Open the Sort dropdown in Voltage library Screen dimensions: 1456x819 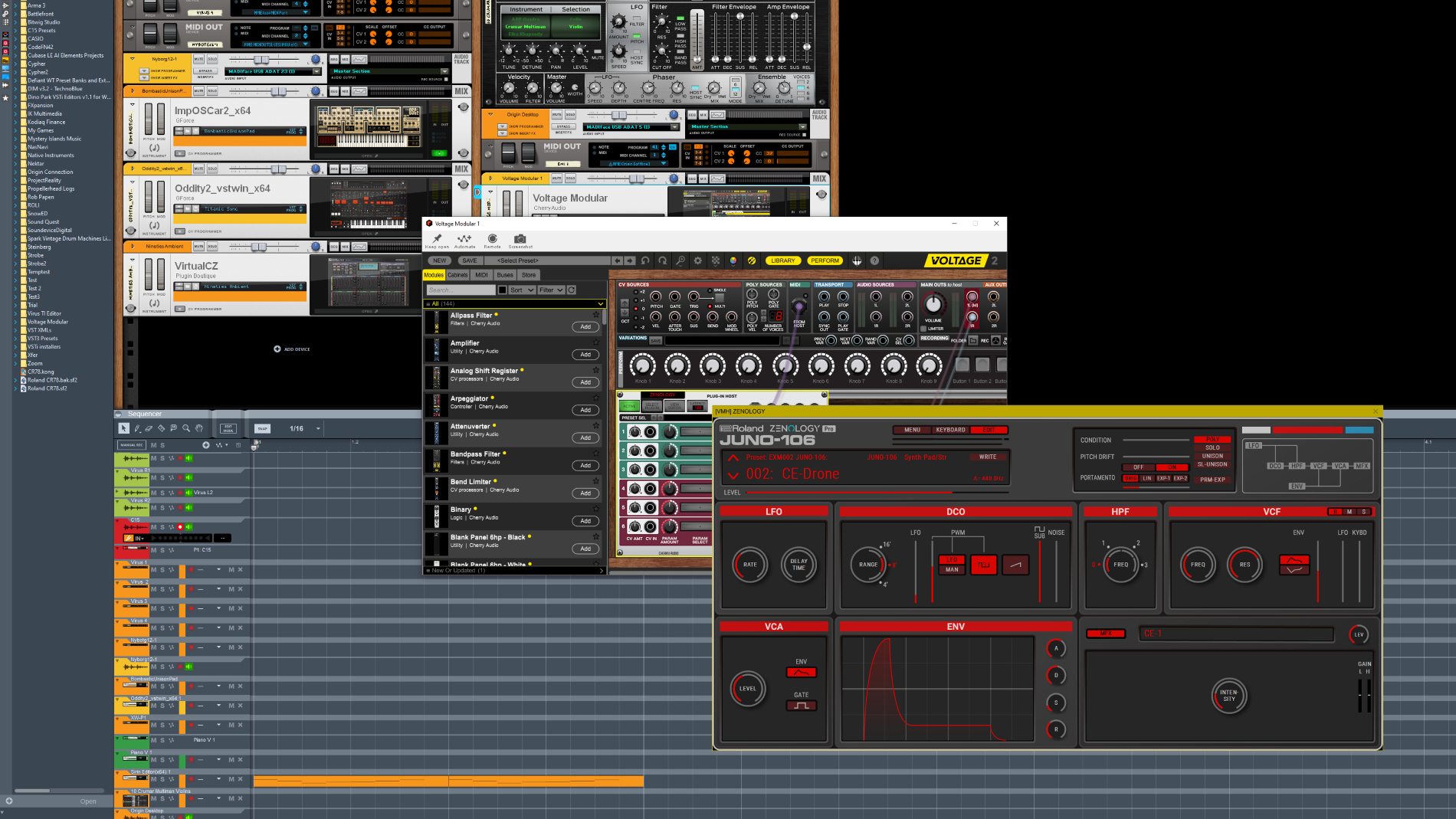(x=522, y=290)
